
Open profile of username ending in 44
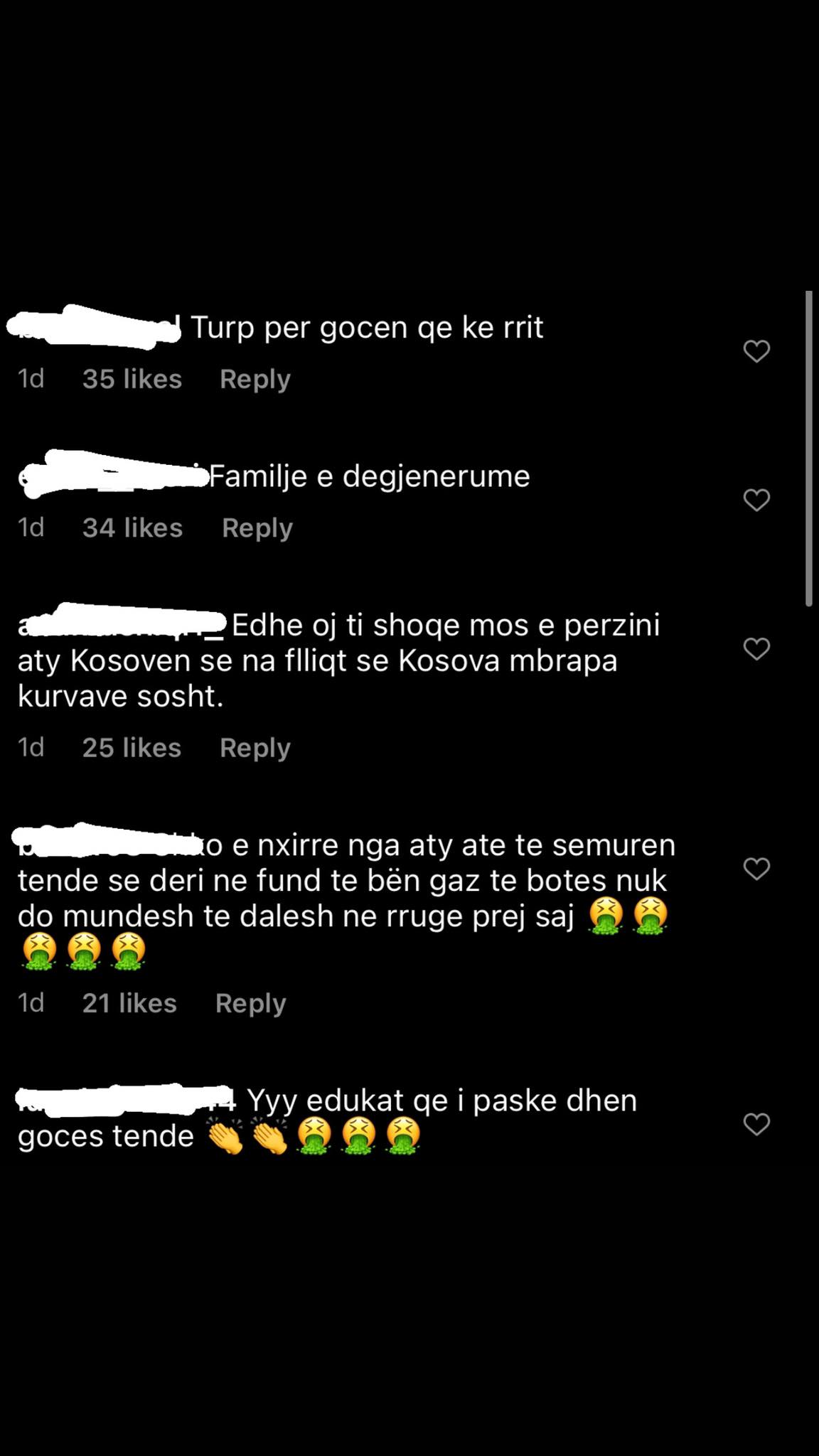(125, 1099)
